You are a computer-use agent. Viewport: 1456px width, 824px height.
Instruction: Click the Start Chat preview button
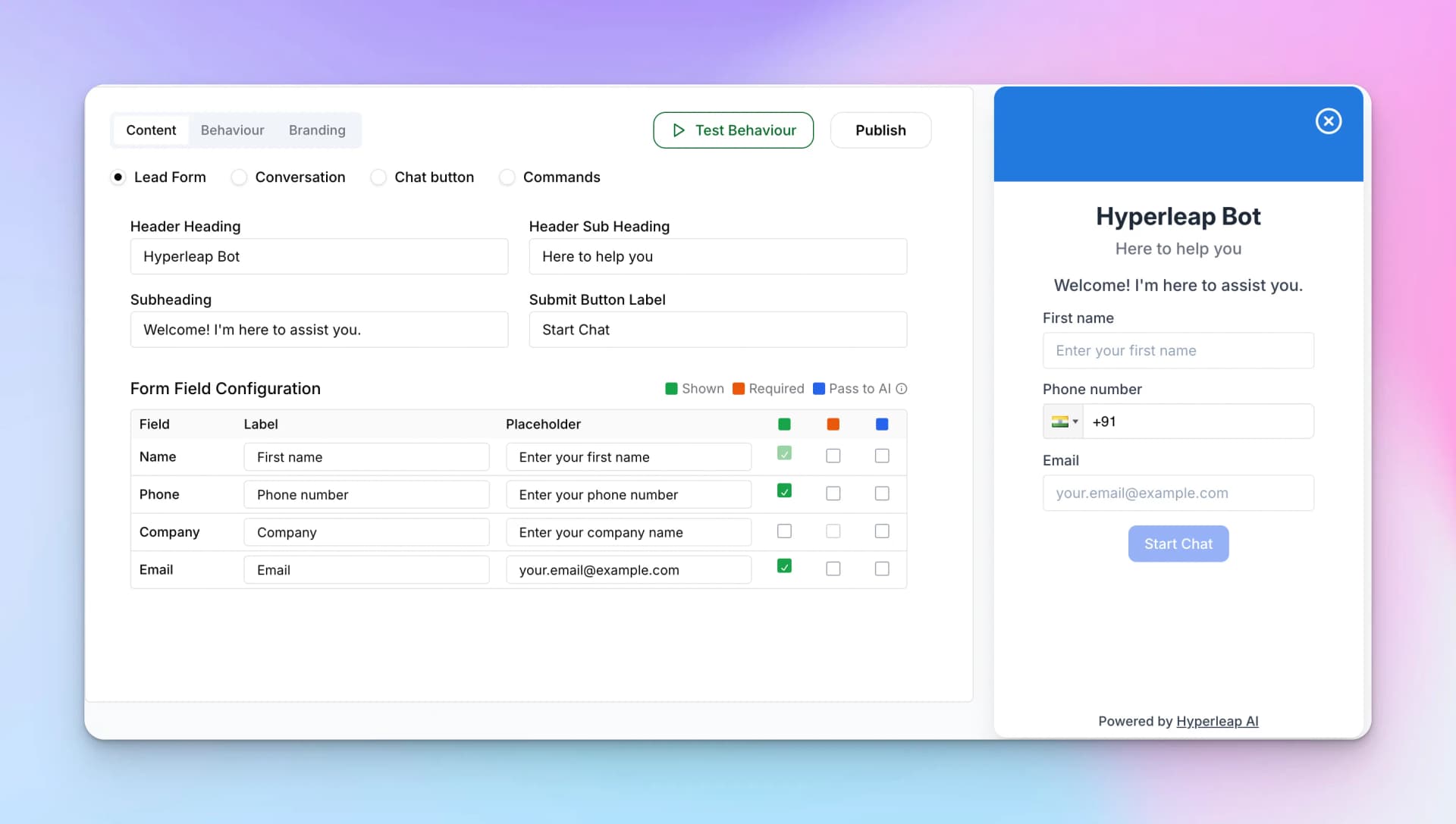pos(1178,544)
